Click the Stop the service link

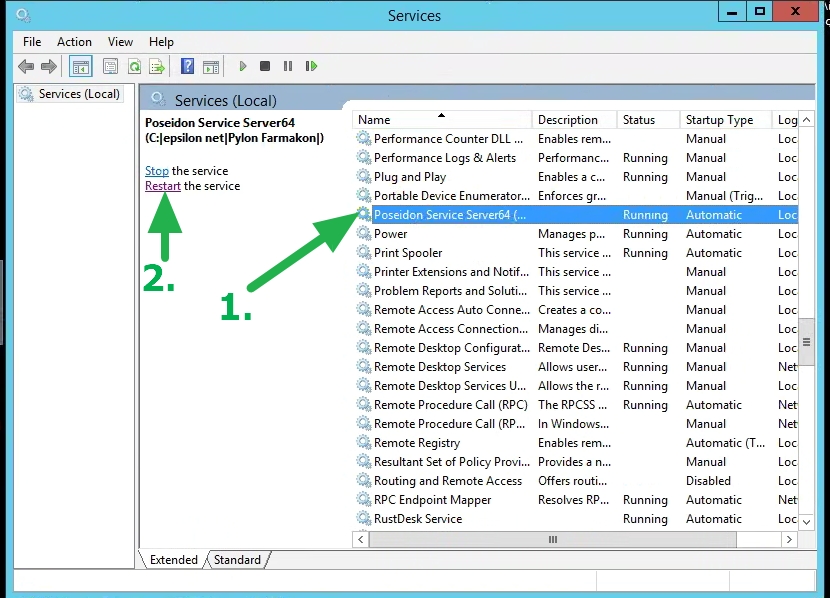click(x=156, y=171)
